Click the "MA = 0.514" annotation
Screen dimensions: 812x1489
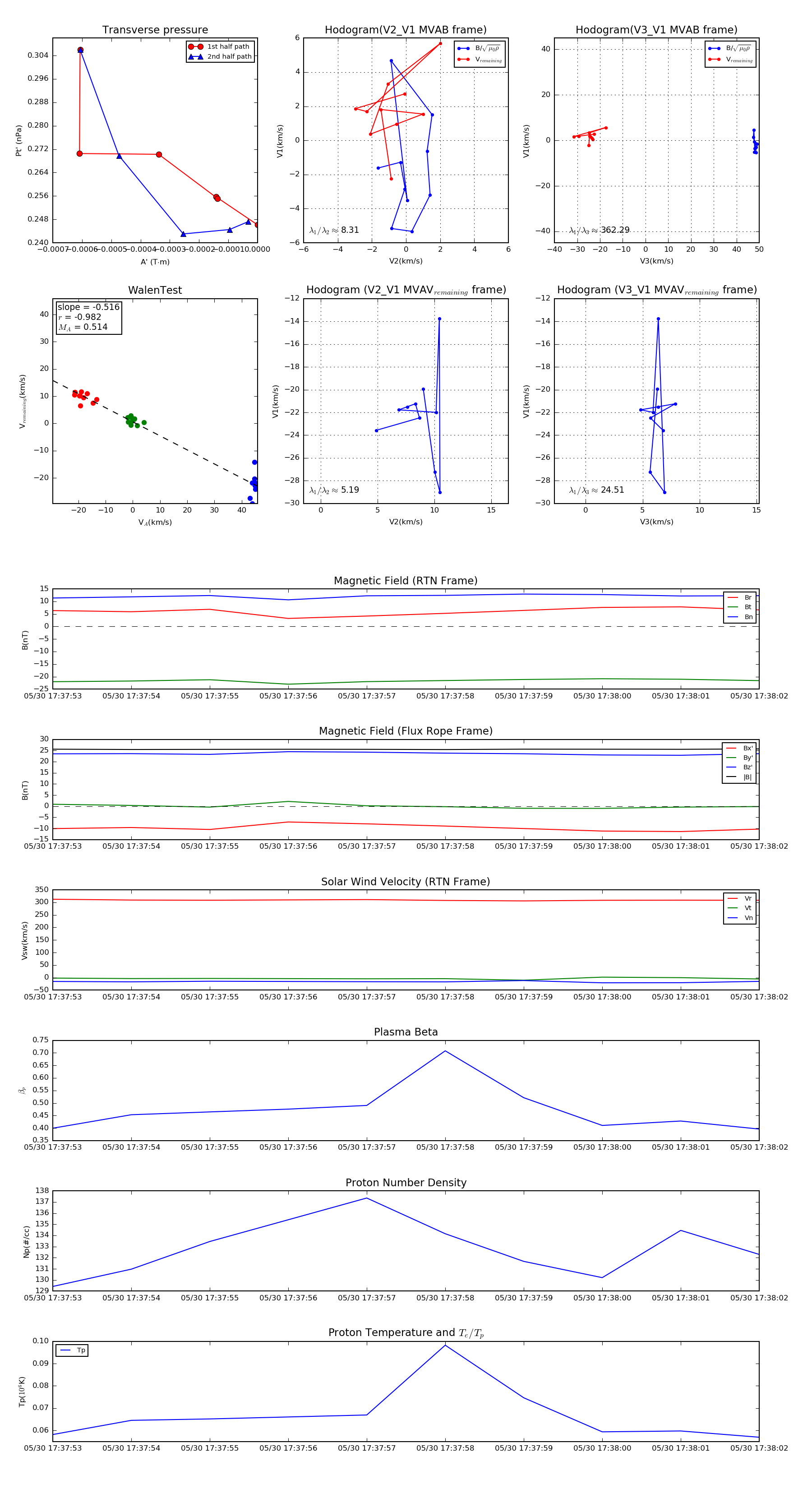coord(83,327)
